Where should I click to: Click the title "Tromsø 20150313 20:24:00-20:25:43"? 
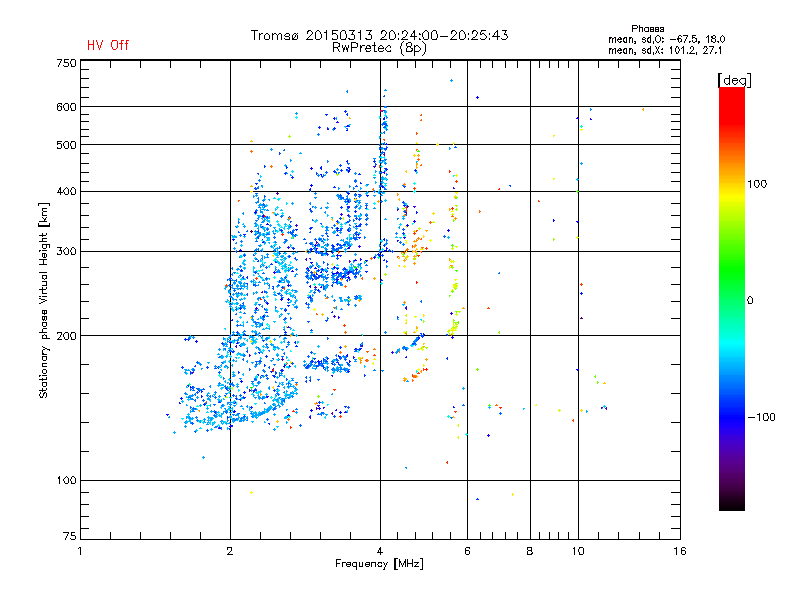point(379,35)
